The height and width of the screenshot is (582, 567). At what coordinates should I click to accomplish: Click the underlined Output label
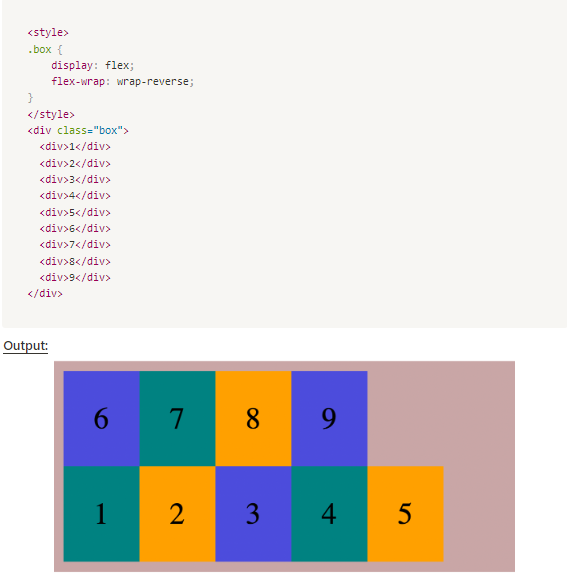coord(26,346)
